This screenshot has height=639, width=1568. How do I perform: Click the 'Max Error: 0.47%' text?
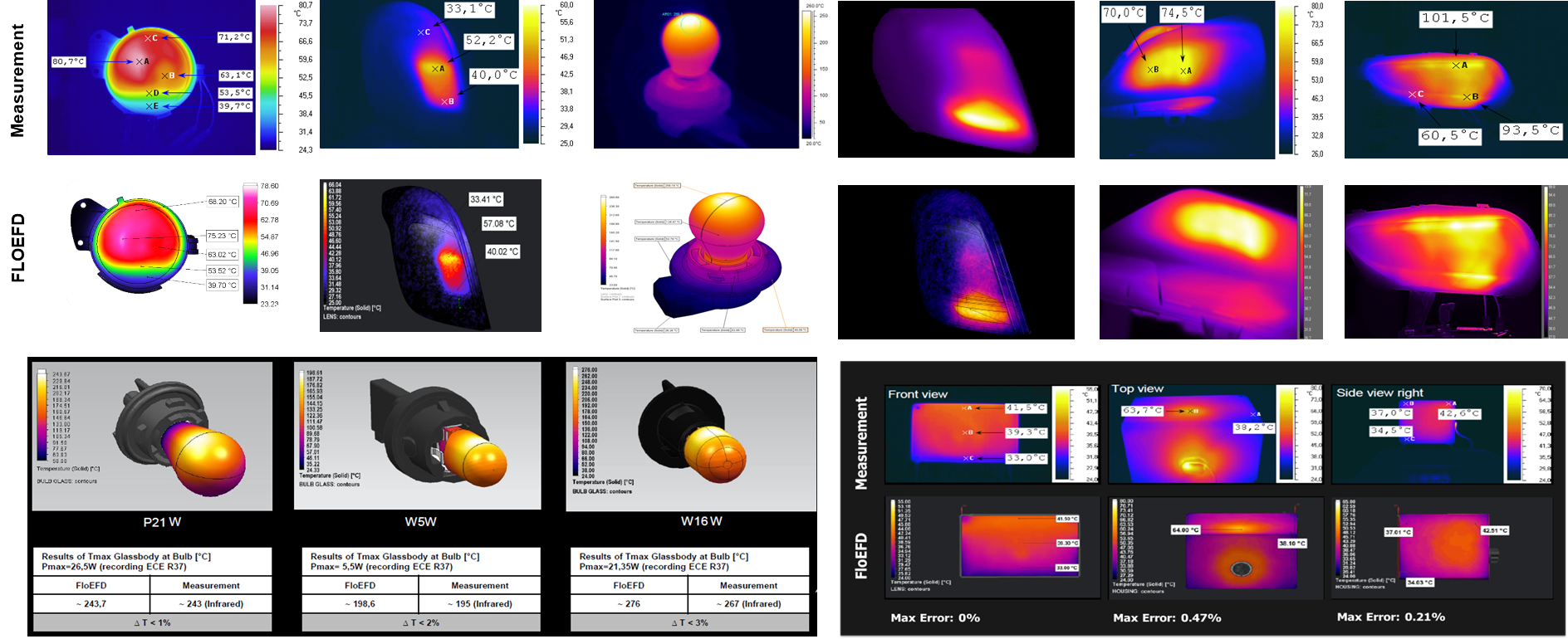(x=1167, y=617)
